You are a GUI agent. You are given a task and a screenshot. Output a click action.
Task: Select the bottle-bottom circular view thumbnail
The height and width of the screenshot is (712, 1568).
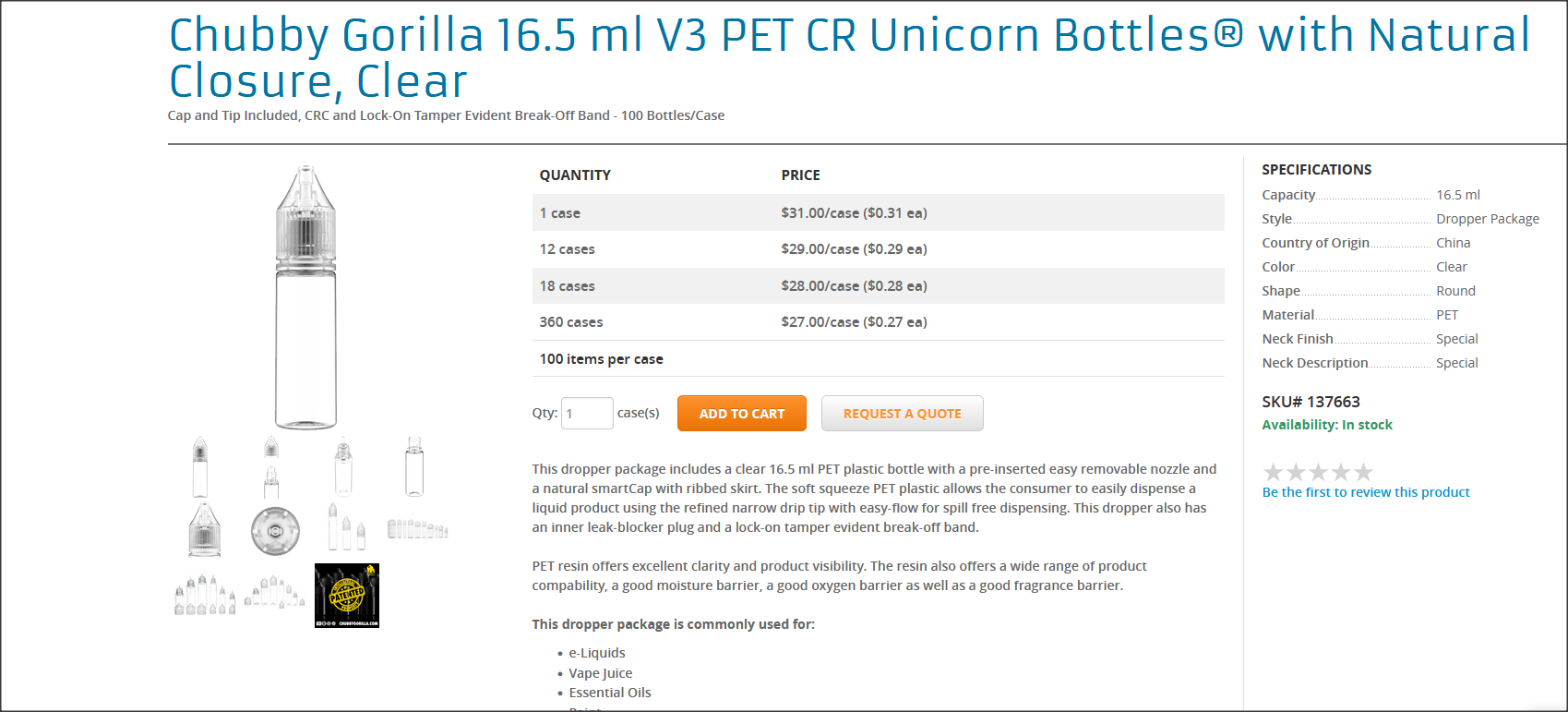(x=275, y=531)
